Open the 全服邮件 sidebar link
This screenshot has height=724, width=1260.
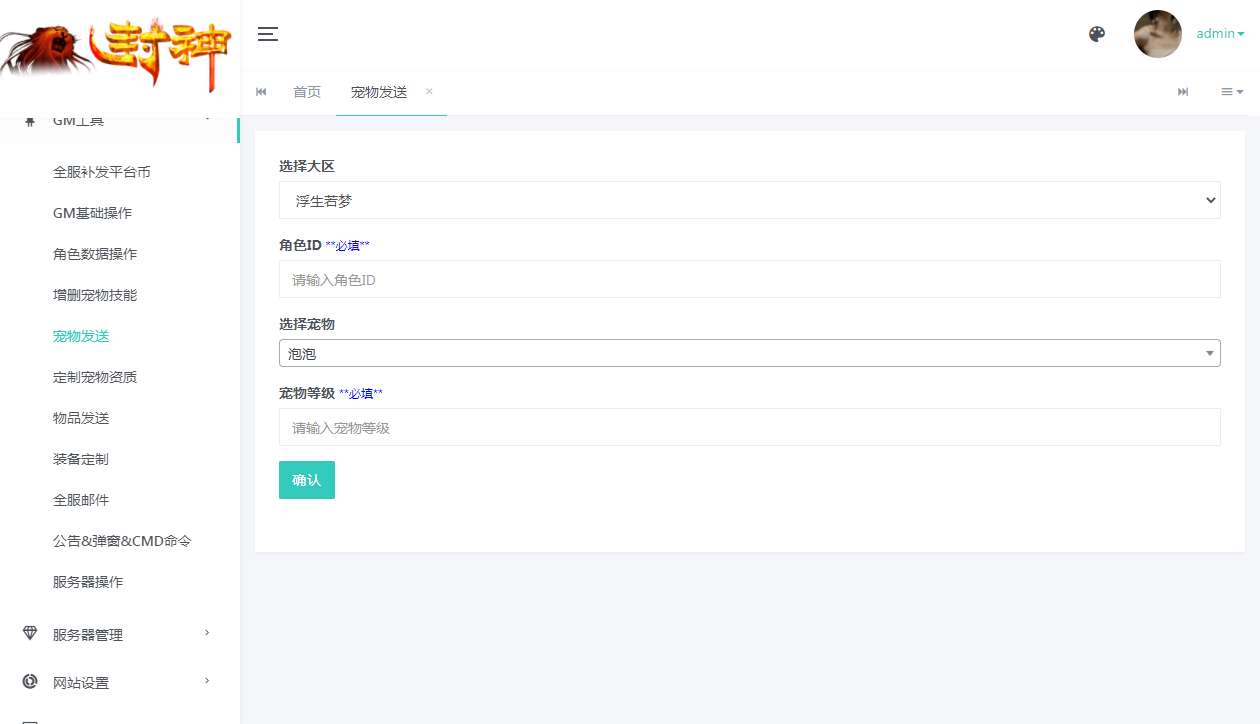coord(80,499)
